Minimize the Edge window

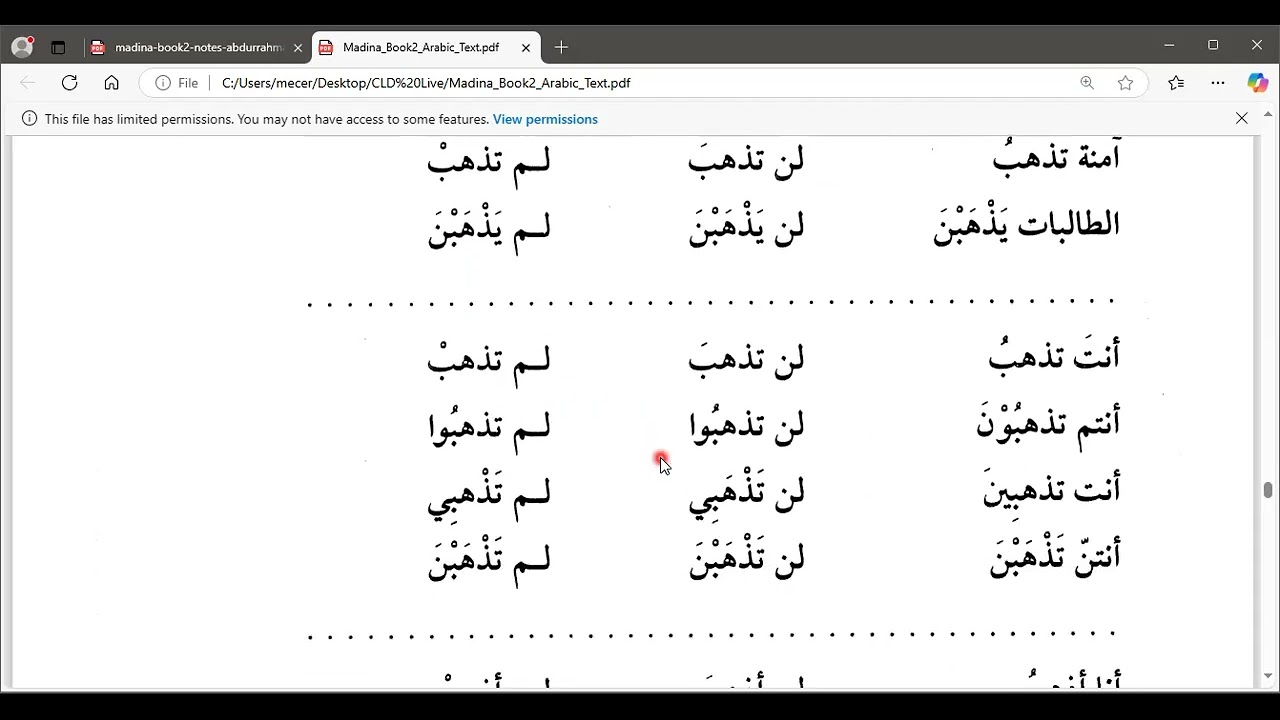pos(1169,45)
